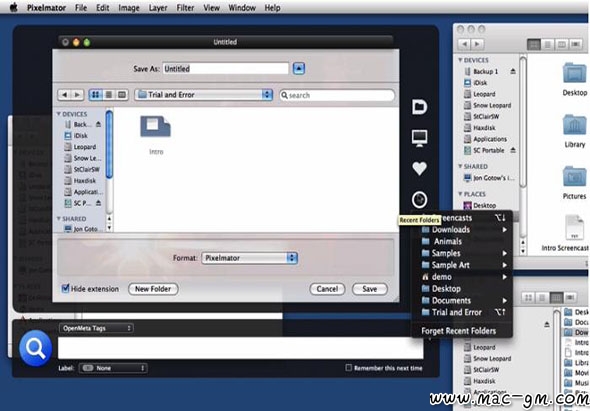
Task: Select the Intro file thumbnail
Action: coord(155,127)
